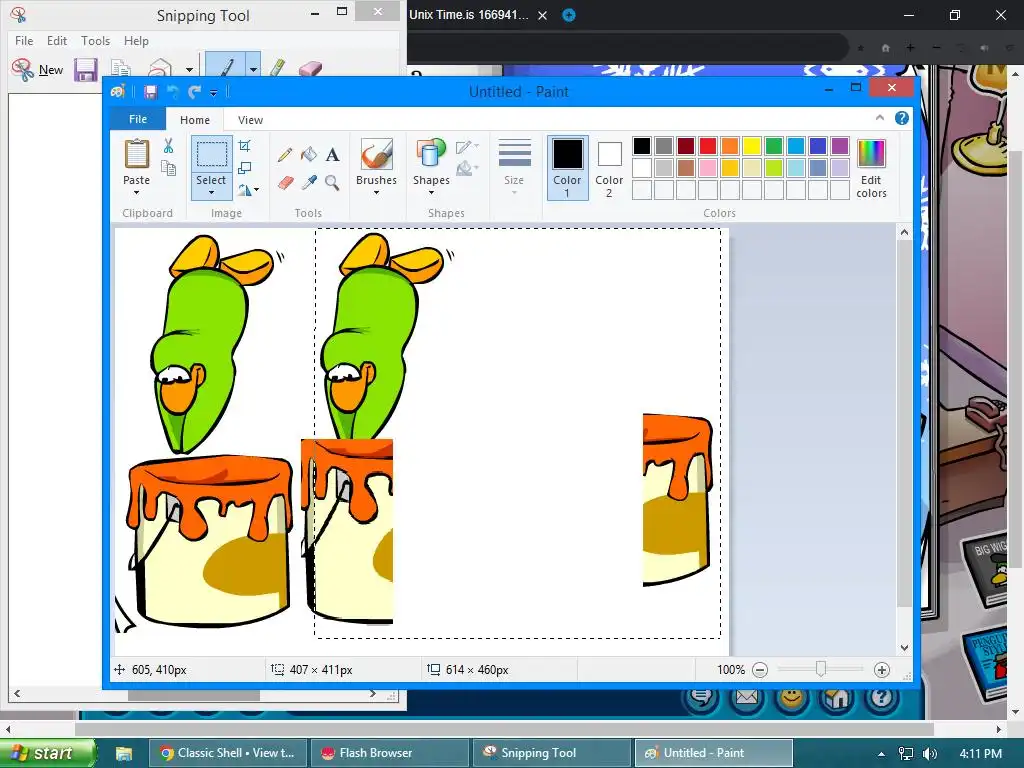Open Customize Quick Access Toolbar dropdown
The width and height of the screenshot is (1024, 768).
(214, 93)
